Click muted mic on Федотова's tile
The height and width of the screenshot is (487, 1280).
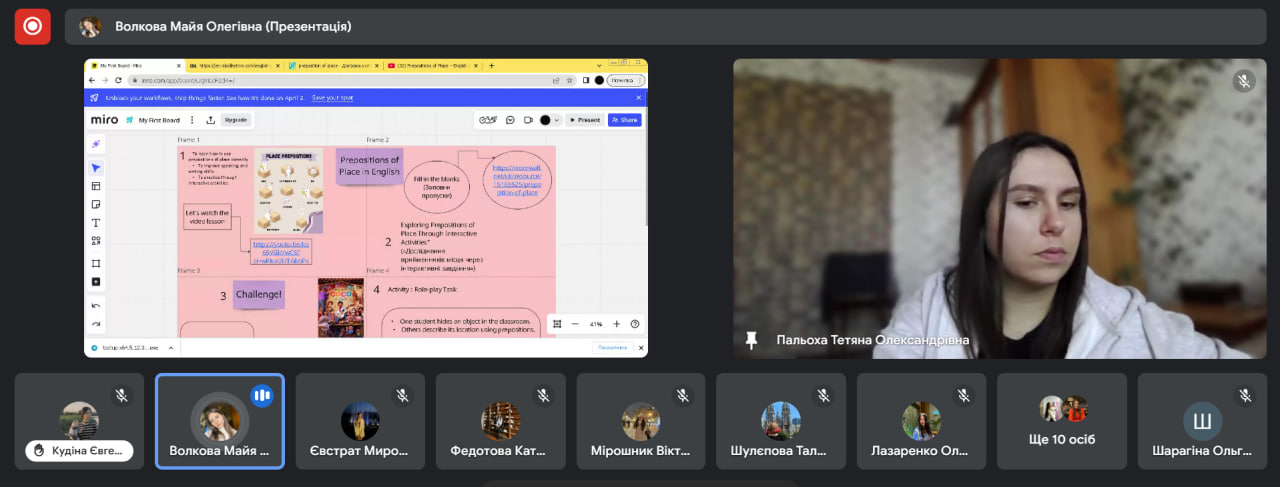click(x=543, y=396)
